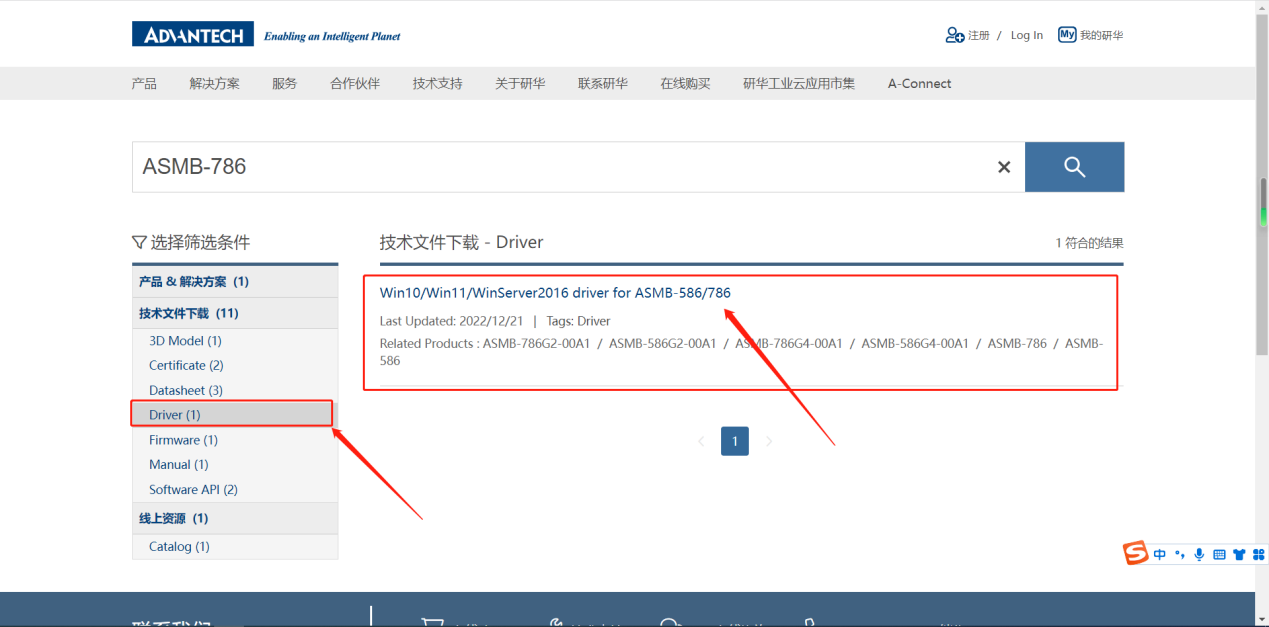Open the My Advantech icon
Viewport: 1269px width, 627px height.
1067,35
